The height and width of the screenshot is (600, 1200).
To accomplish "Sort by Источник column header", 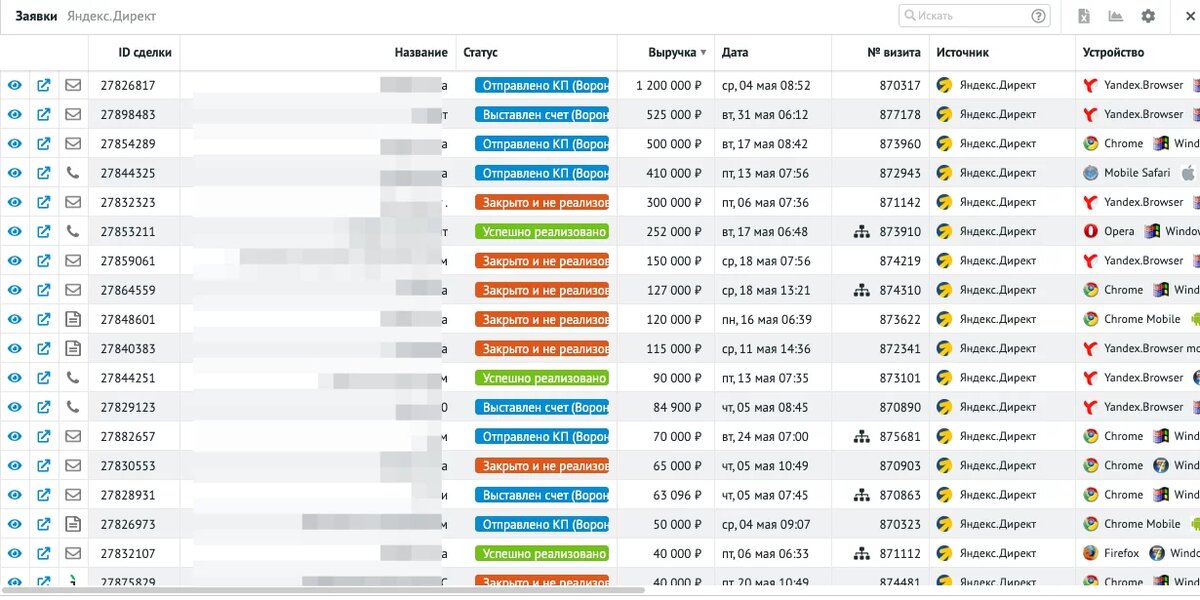I will click(962, 52).
